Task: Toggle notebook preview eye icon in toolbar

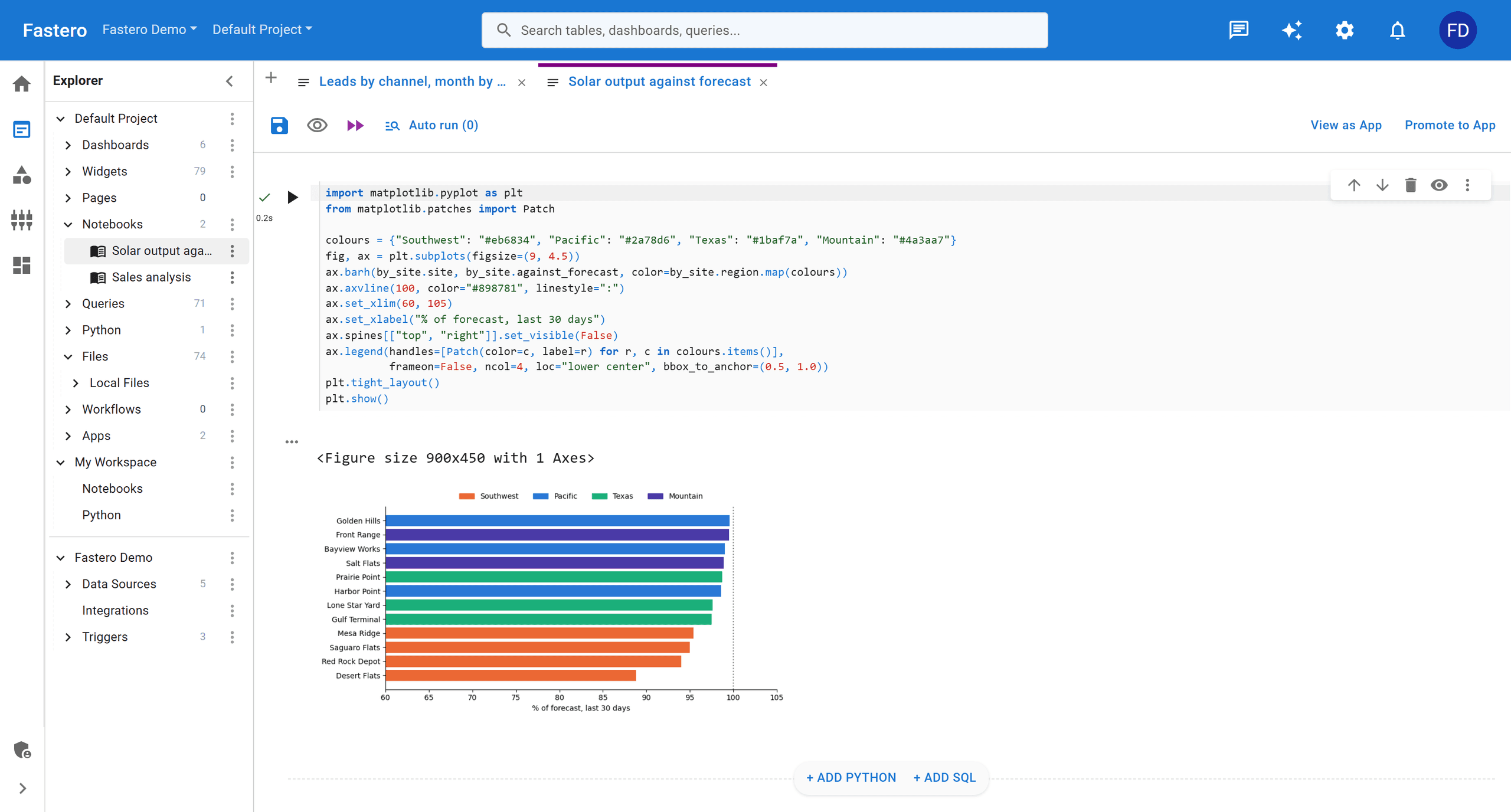Action: [317, 125]
